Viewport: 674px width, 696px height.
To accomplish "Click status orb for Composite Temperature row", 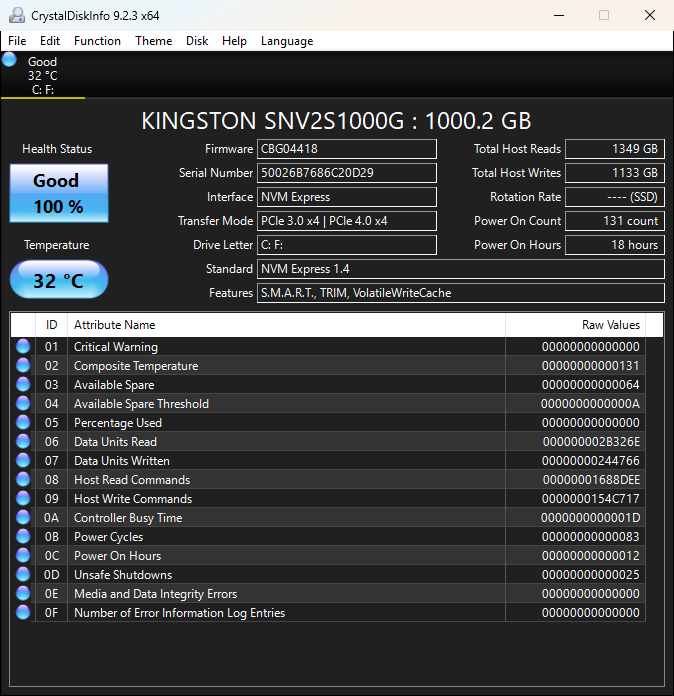I will (23, 365).
